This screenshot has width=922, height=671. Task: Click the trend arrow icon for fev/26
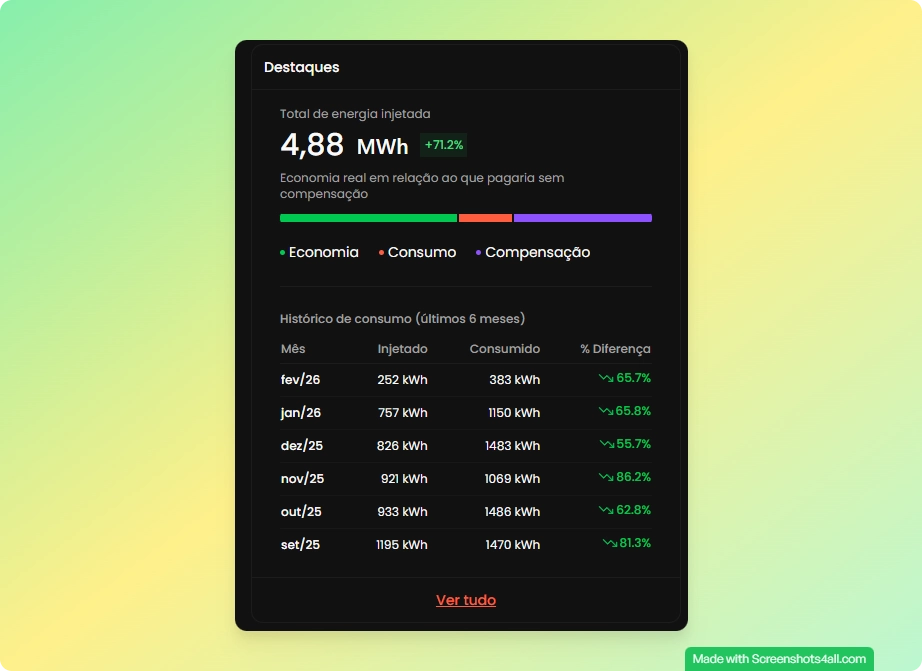(x=606, y=378)
